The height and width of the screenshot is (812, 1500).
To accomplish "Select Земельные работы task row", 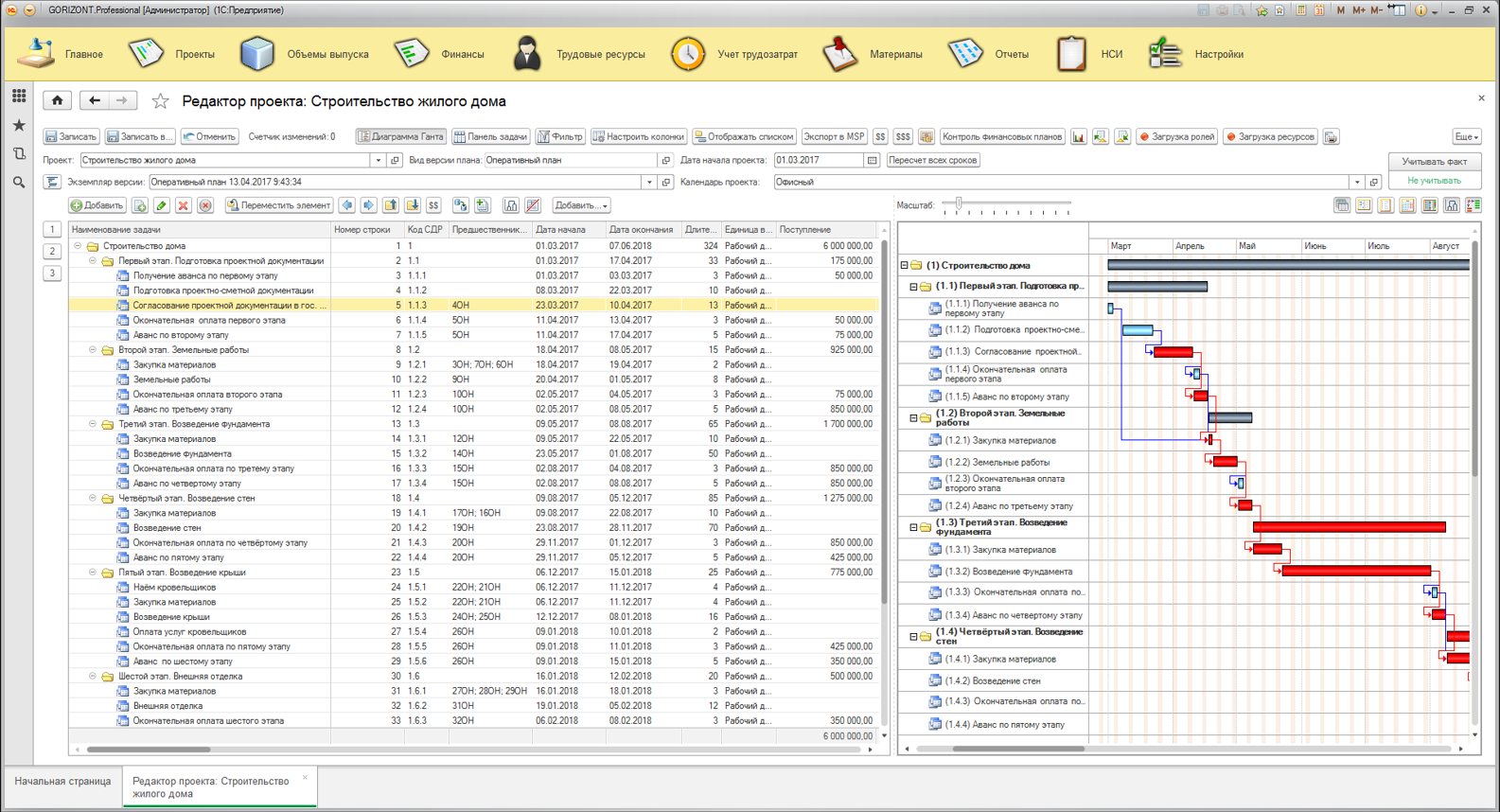I will 473,380.
